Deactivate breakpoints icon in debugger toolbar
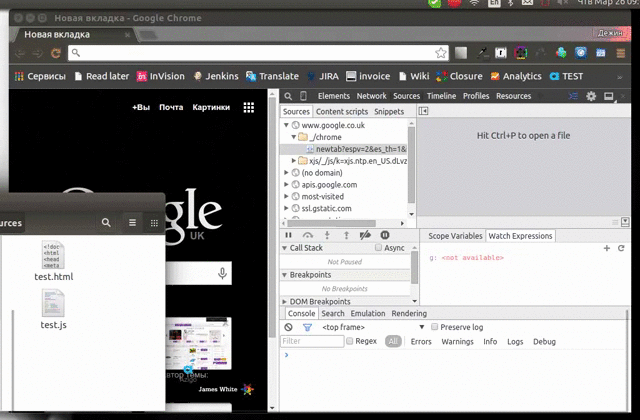The height and width of the screenshot is (420, 640). click(365, 235)
